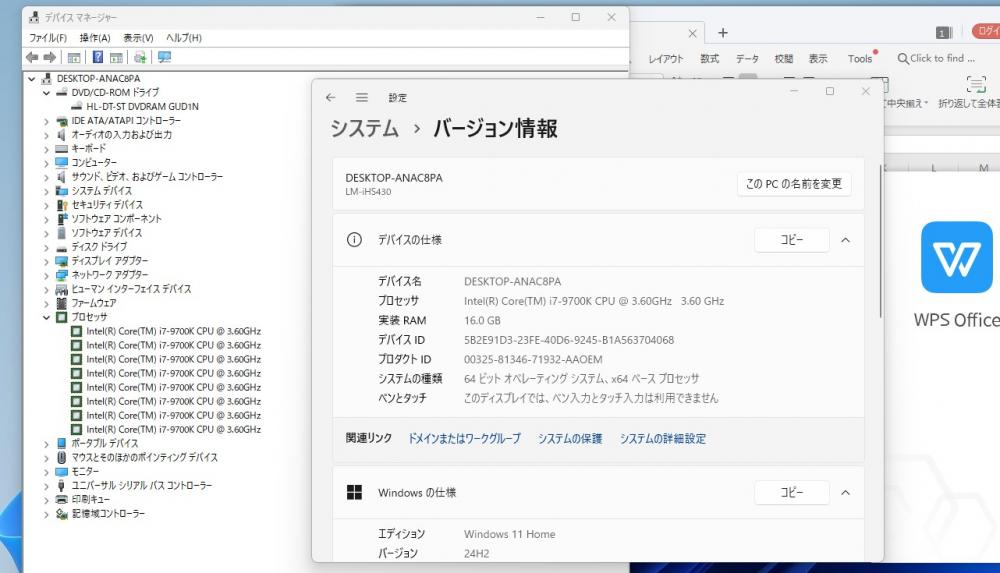Expand ネットワーク アダプター node
Screen dimensions: 1000x573
coord(47,276)
